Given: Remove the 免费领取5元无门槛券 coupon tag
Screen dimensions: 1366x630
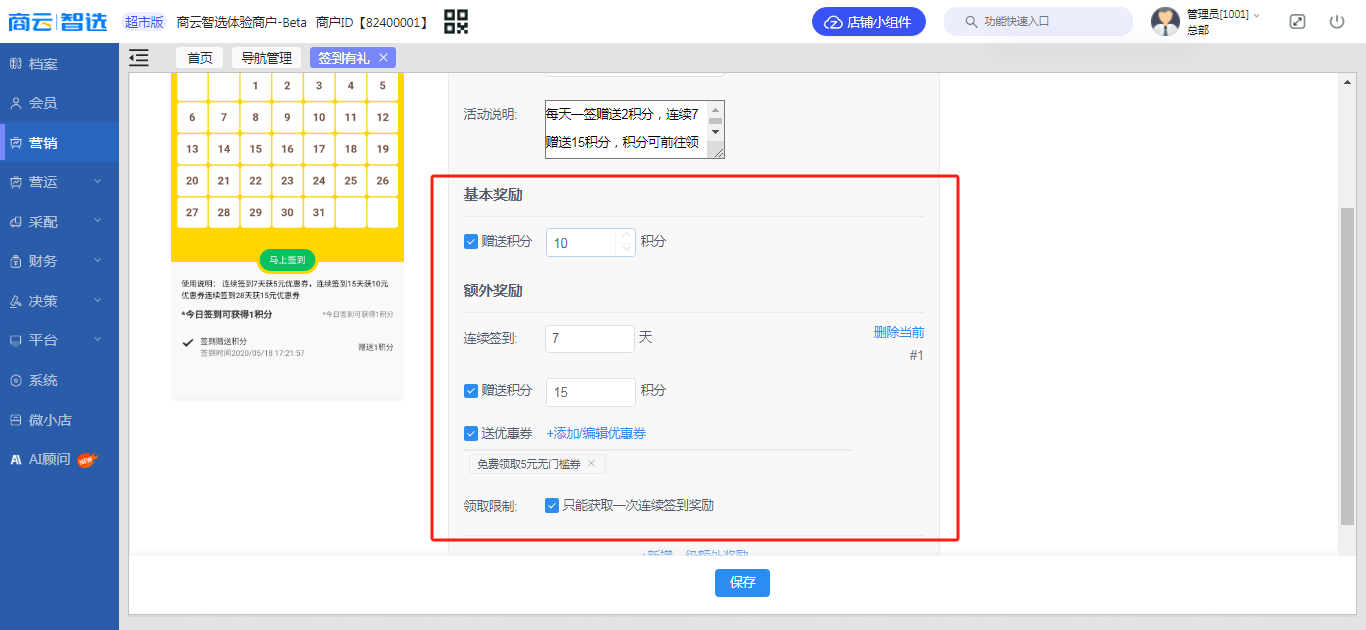Looking at the screenshot, I should point(591,464).
